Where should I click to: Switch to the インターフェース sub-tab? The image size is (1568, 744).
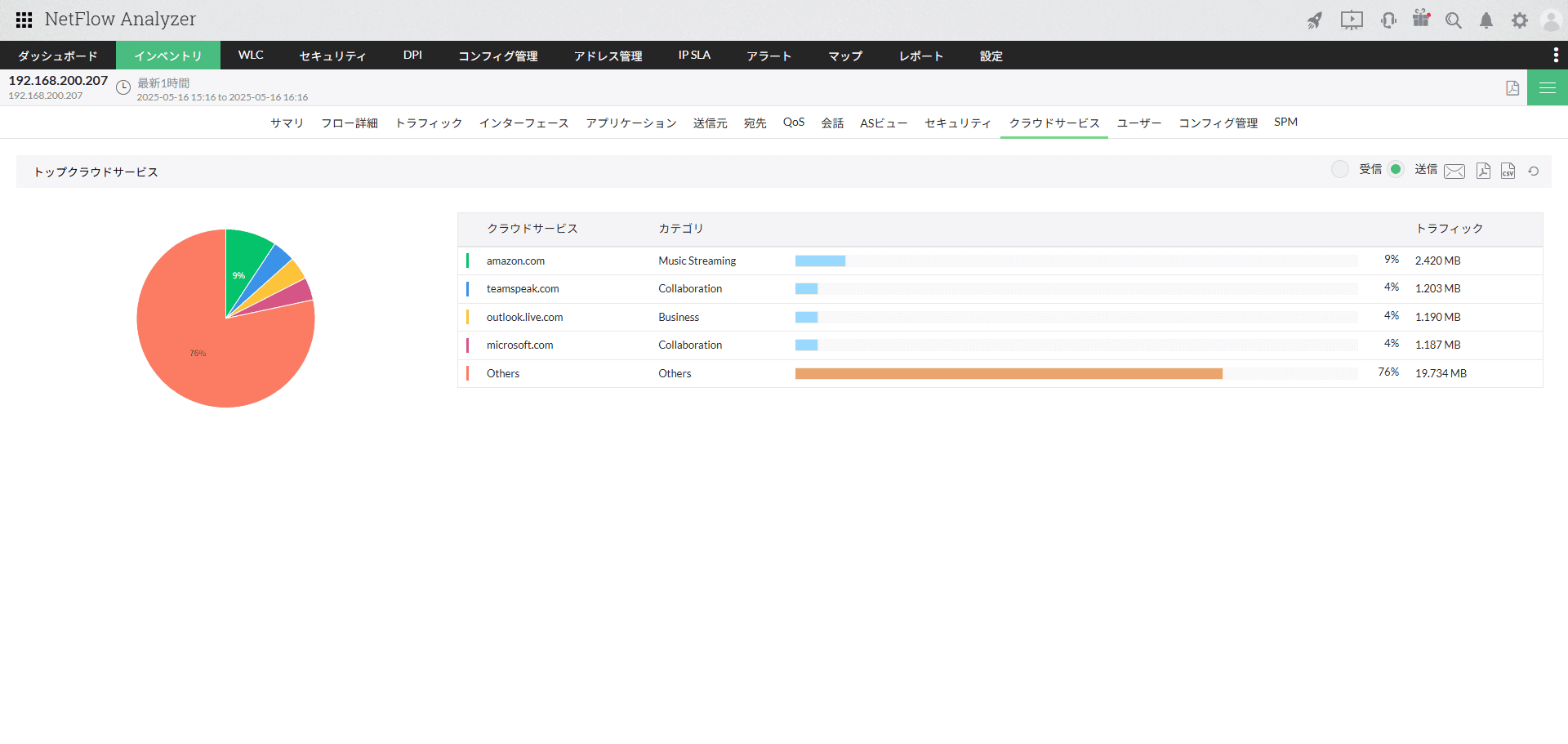click(524, 123)
